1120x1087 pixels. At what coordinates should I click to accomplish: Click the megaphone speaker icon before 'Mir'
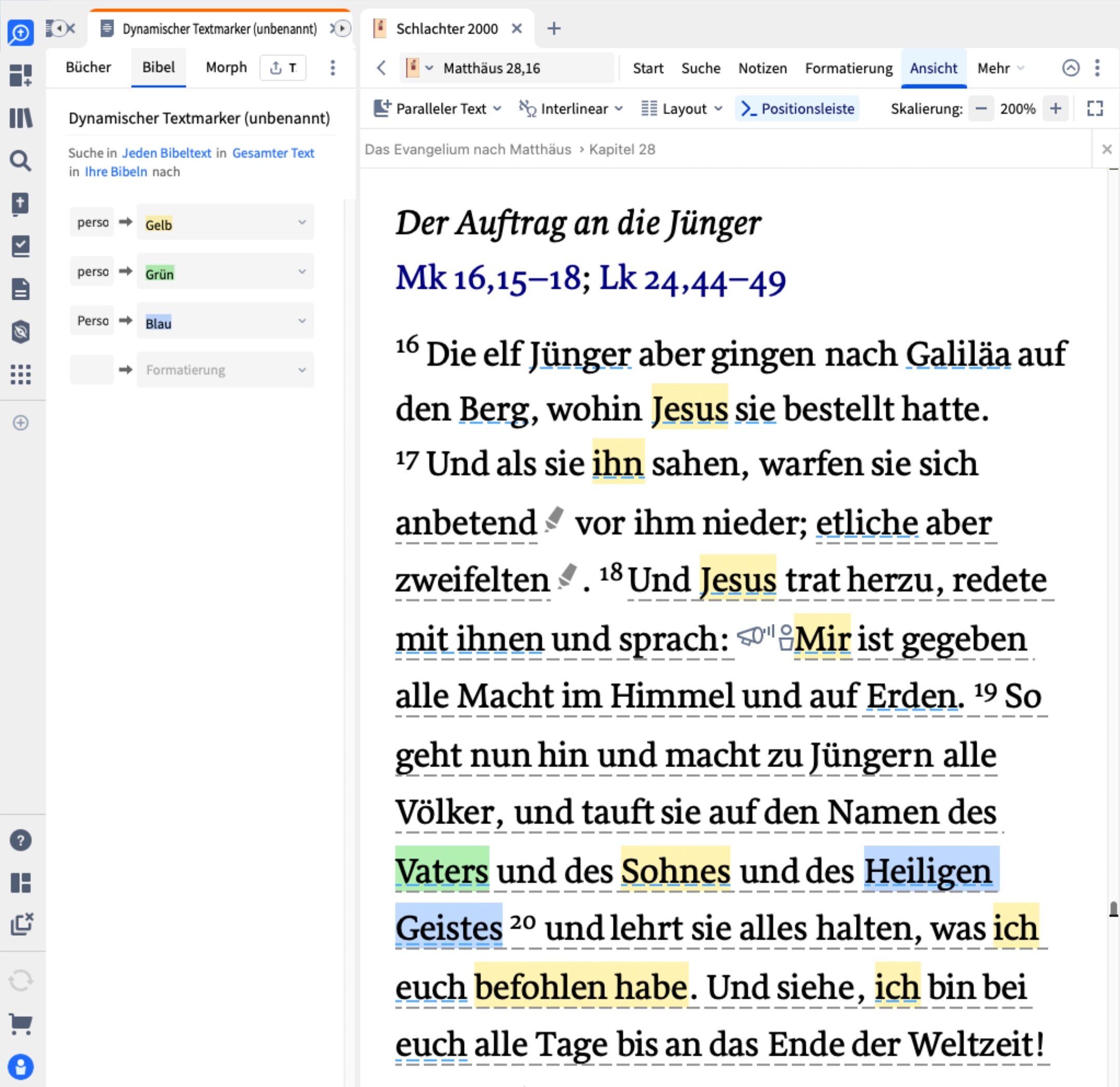pyautogui.click(x=754, y=634)
